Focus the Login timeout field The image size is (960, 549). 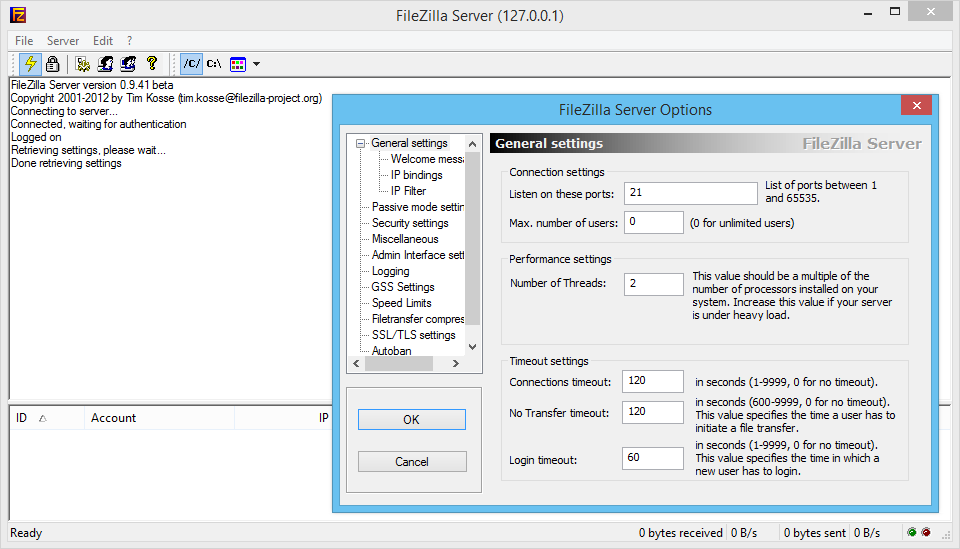(x=653, y=458)
